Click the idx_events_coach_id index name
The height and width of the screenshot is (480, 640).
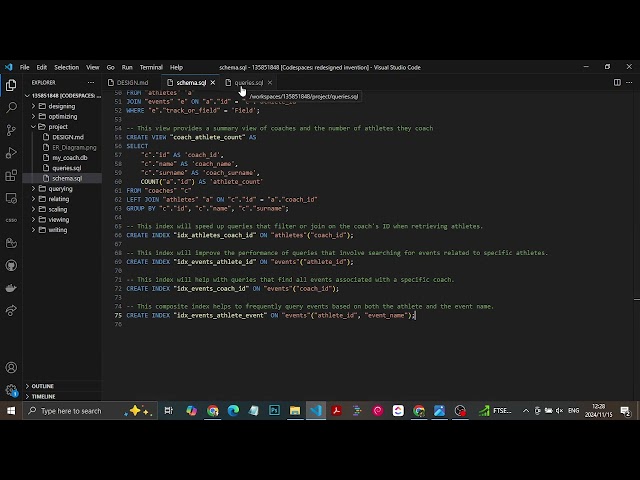211,289
